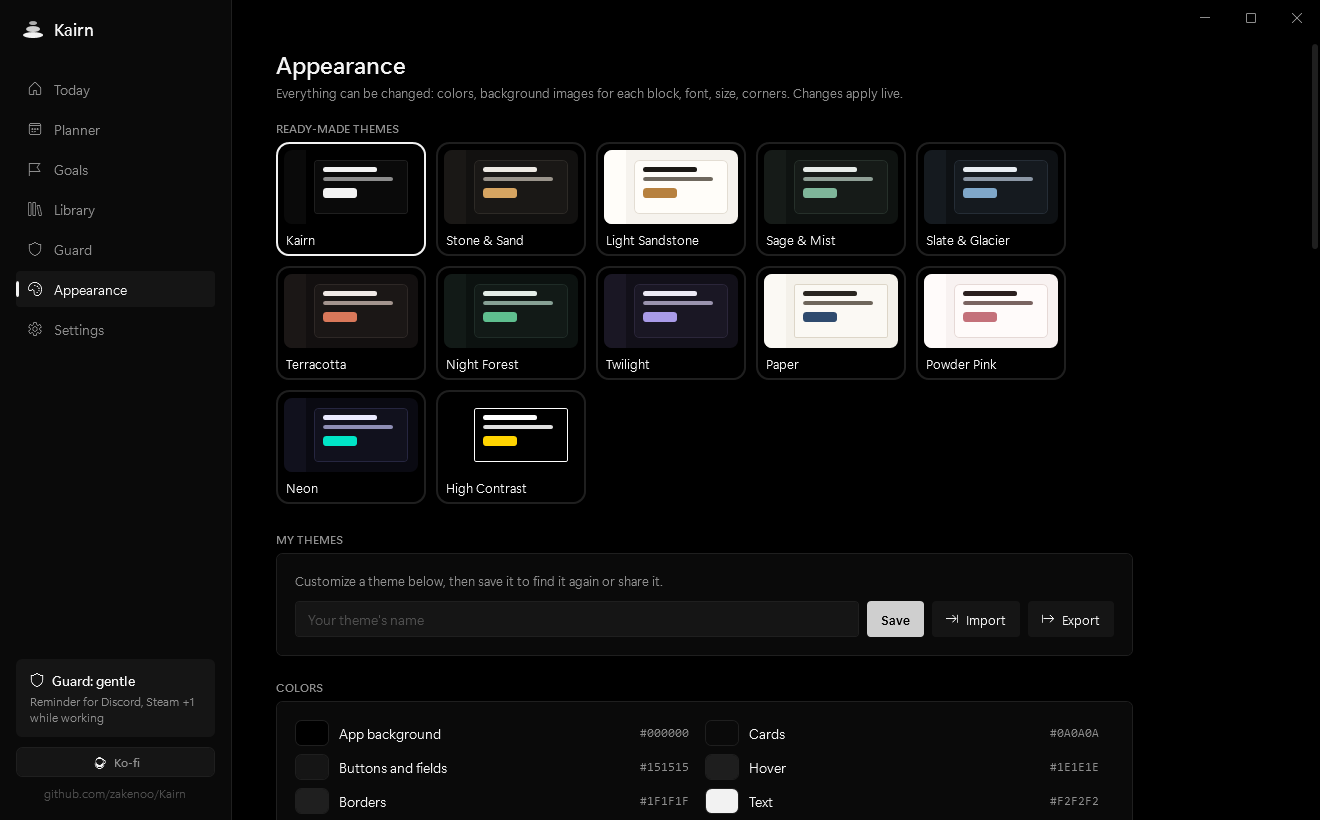This screenshot has width=1320, height=820.
Task: Focus the theme name input field
Action: pos(577,619)
